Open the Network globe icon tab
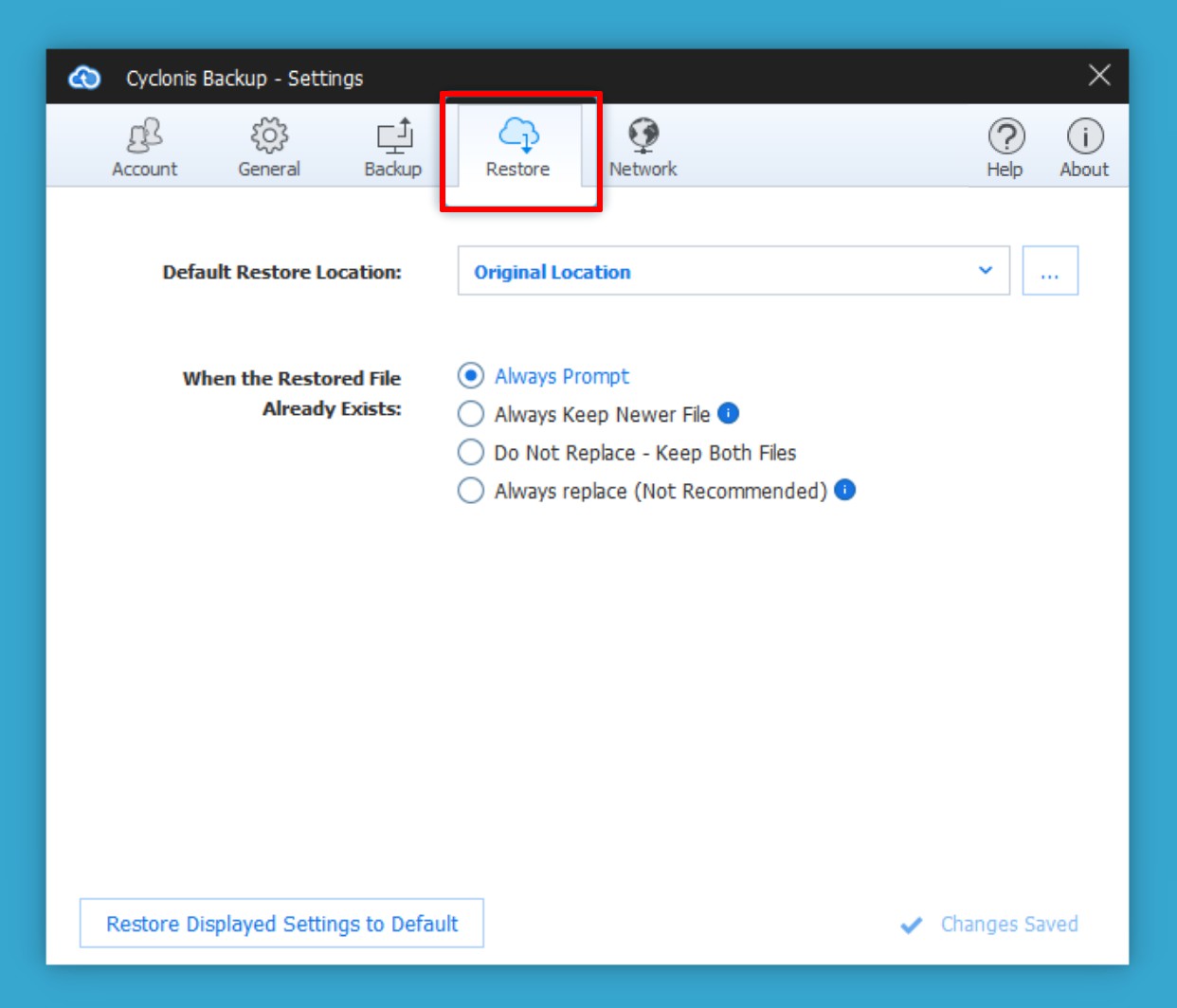 (643, 135)
